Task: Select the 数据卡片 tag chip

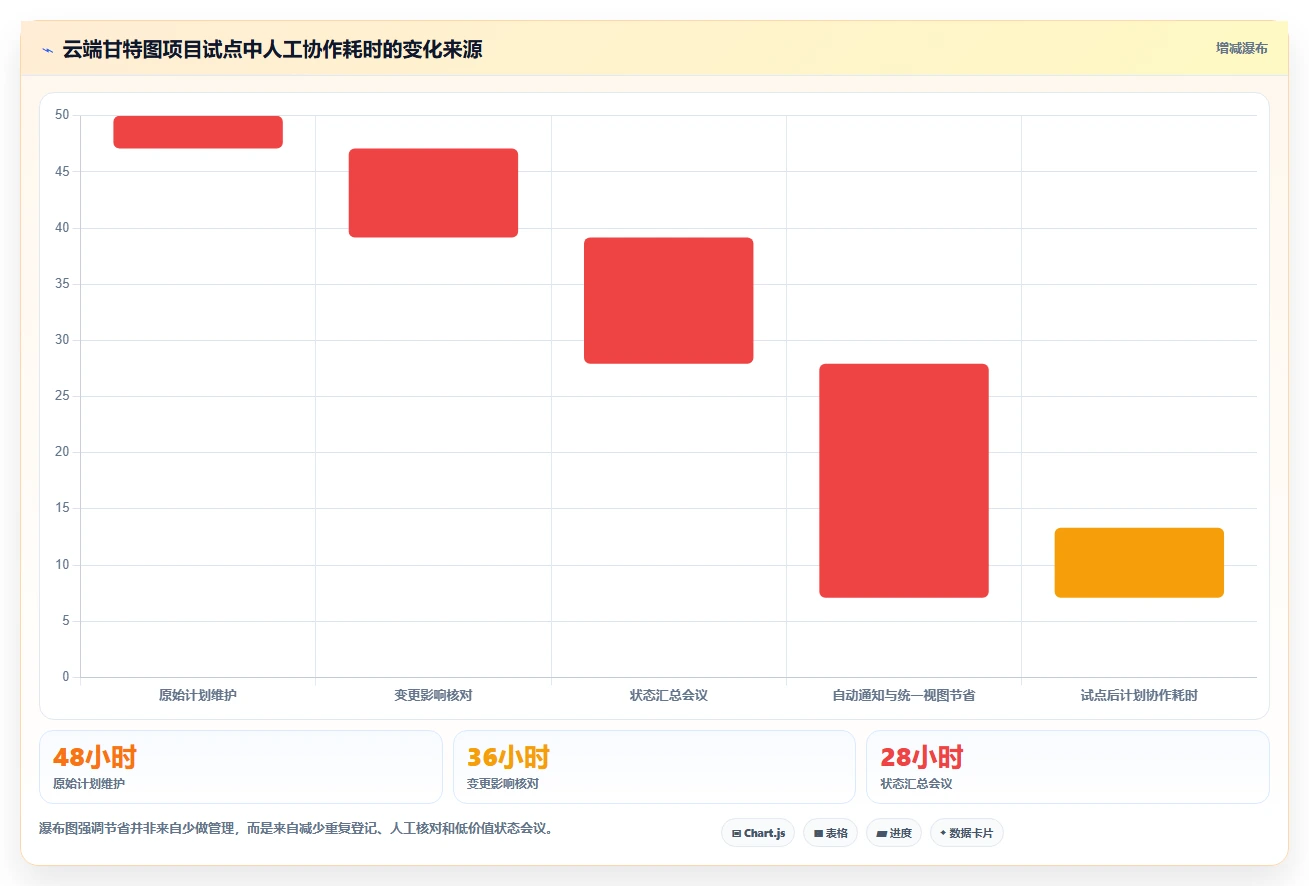Action: click(966, 833)
